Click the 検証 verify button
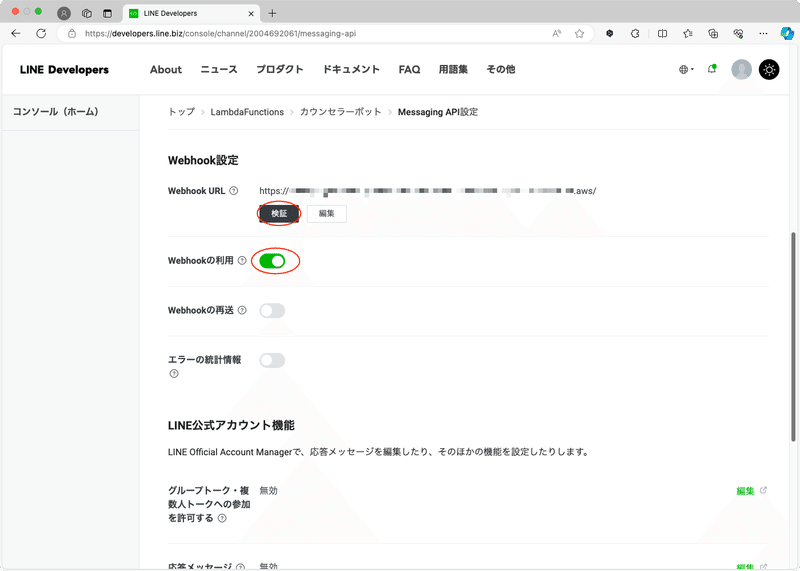800x571 pixels. pos(279,213)
